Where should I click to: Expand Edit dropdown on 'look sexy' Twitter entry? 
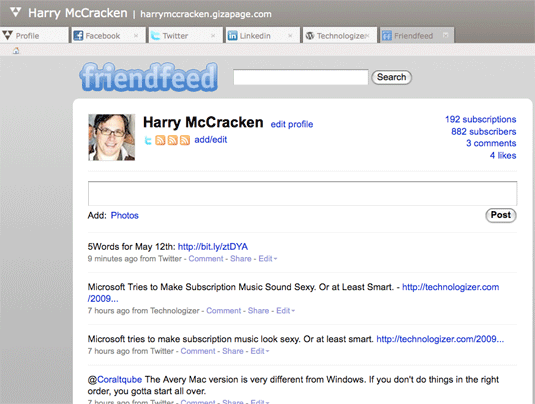(260, 351)
